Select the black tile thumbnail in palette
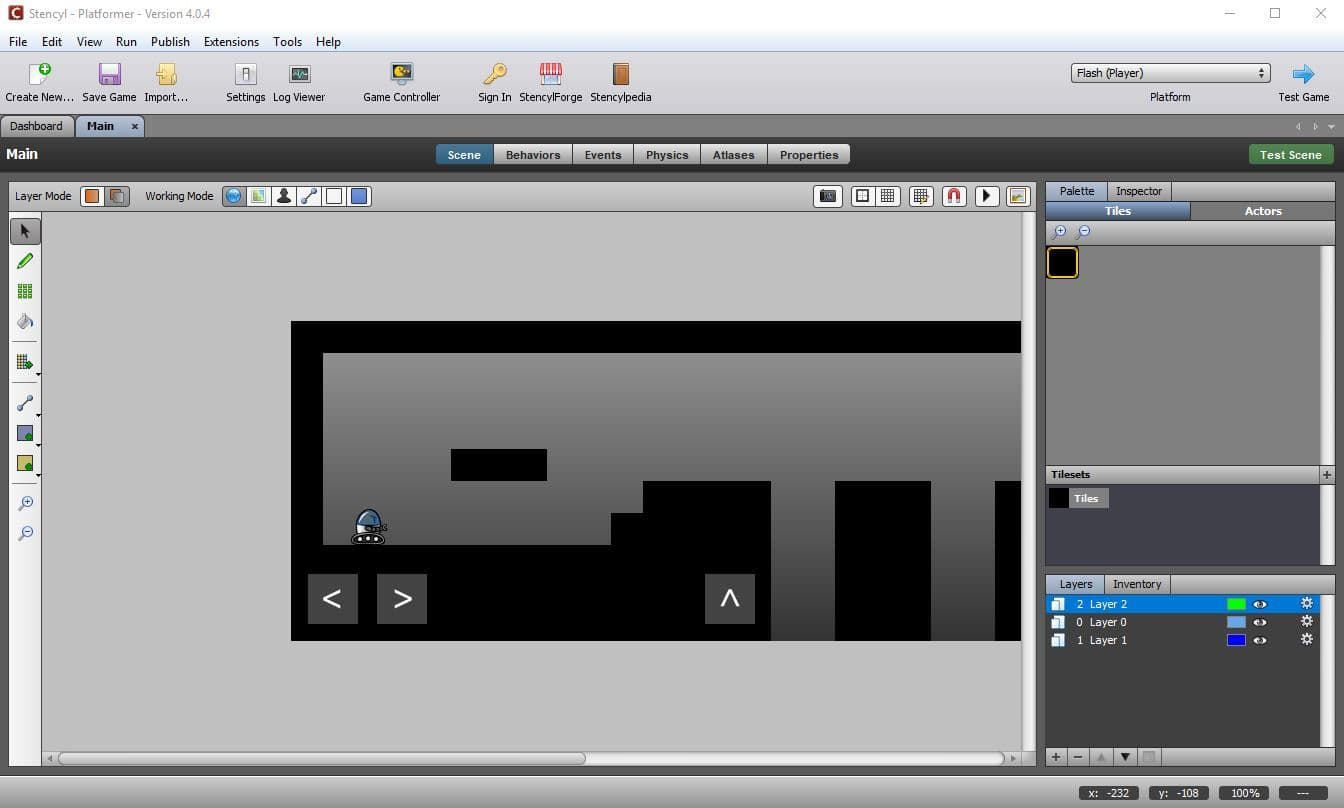The image size is (1344, 808). tap(1062, 262)
